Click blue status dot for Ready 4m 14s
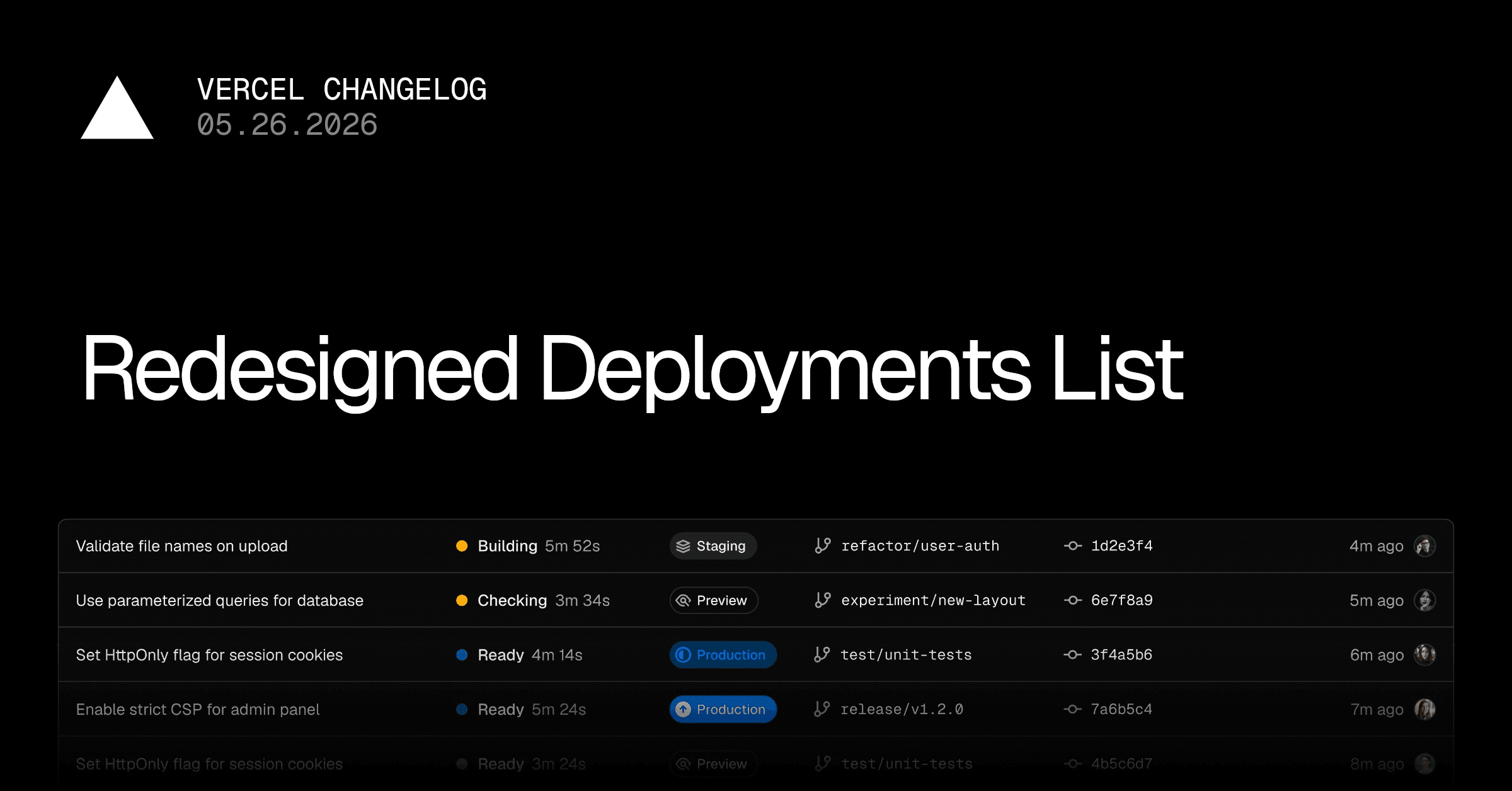The height and width of the screenshot is (791, 1512). pos(462,655)
